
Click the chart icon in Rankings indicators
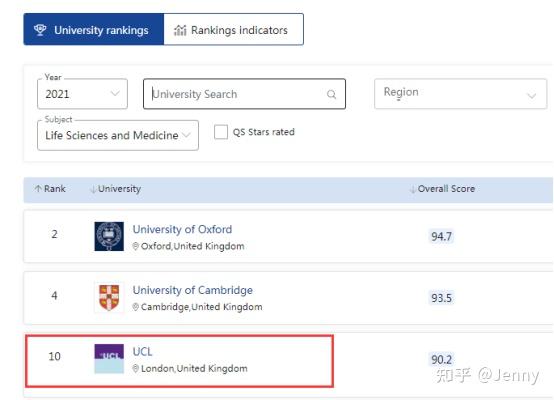(x=180, y=30)
